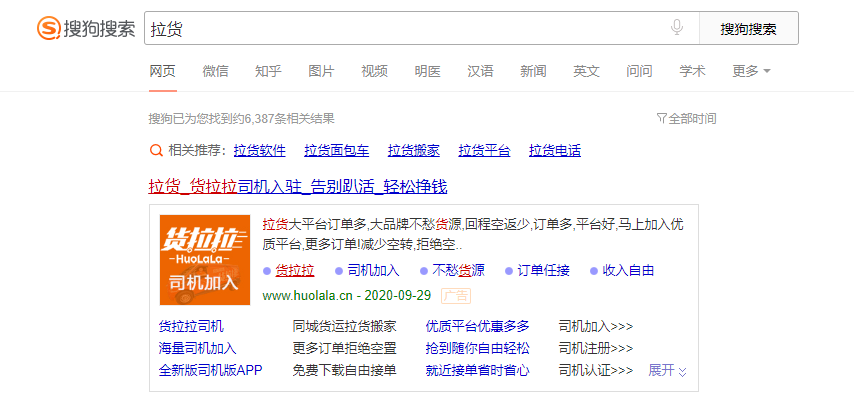
Task: Switch to the 新闻 tab
Action: coord(533,71)
